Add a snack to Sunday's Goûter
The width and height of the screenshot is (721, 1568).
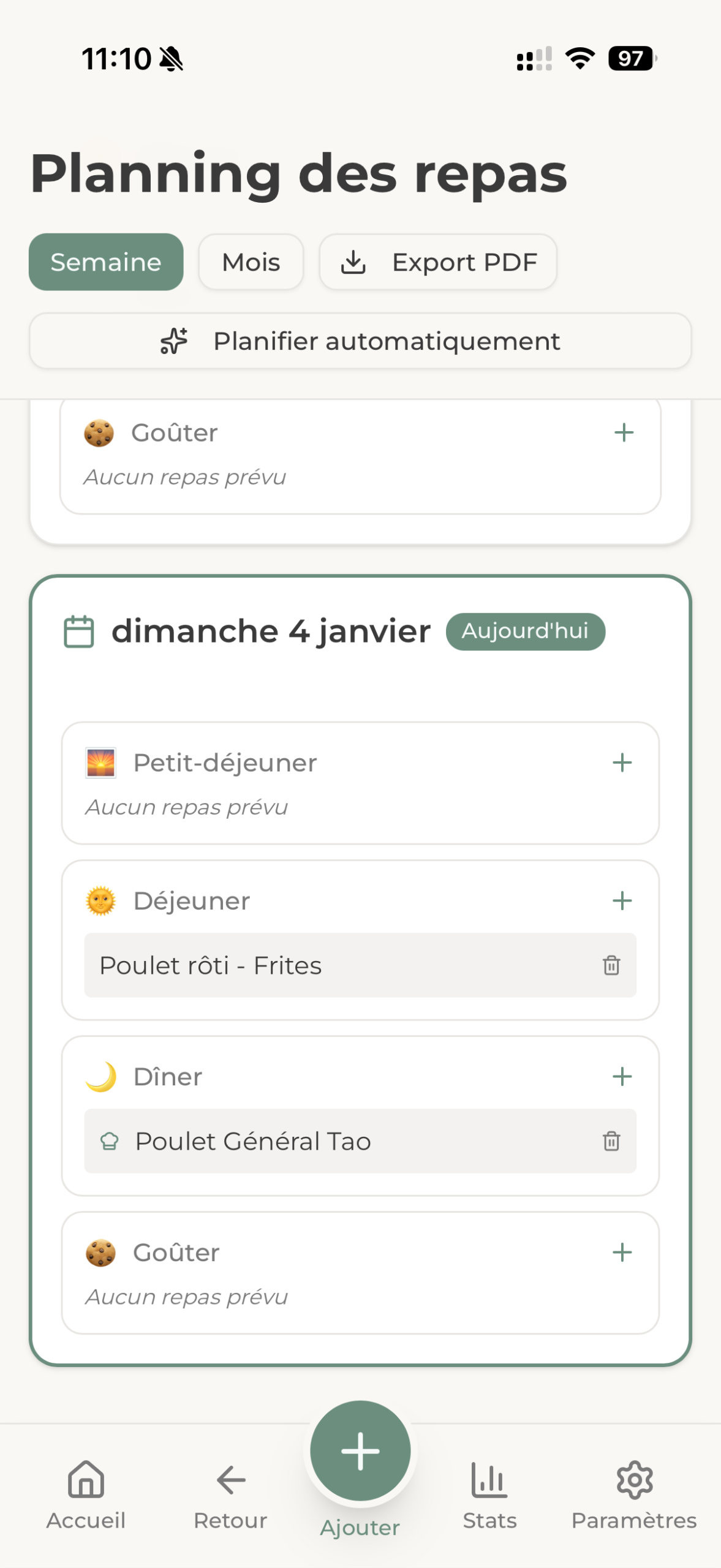coord(622,1252)
